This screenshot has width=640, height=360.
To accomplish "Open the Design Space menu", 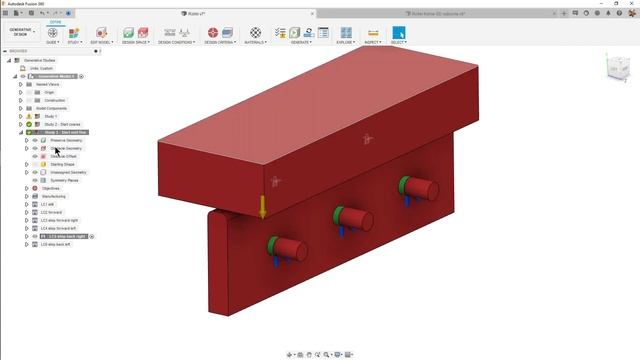I will click(136, 42).
